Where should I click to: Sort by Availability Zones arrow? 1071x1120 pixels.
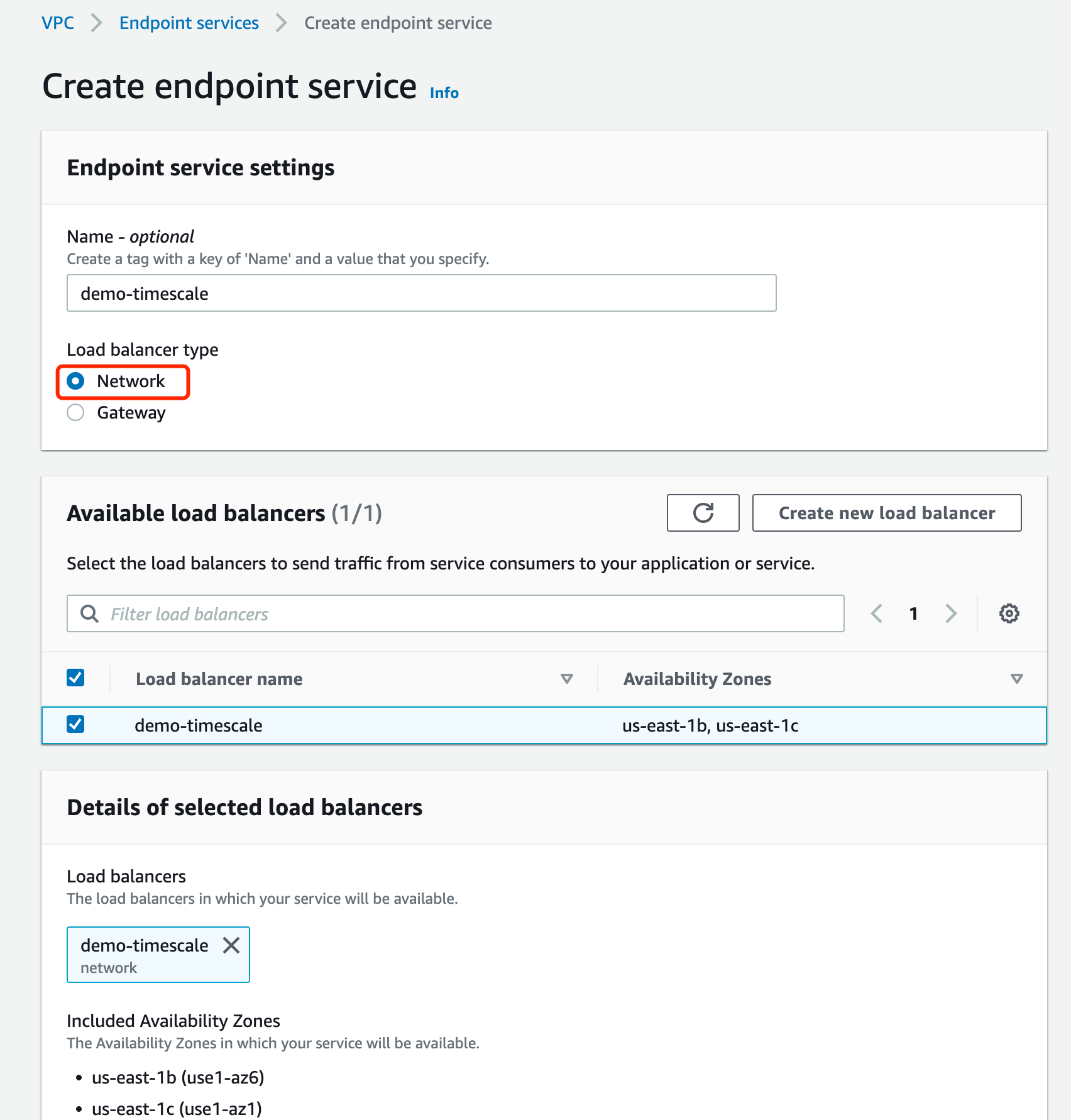pyautogui.click(x=1016, y=679)
